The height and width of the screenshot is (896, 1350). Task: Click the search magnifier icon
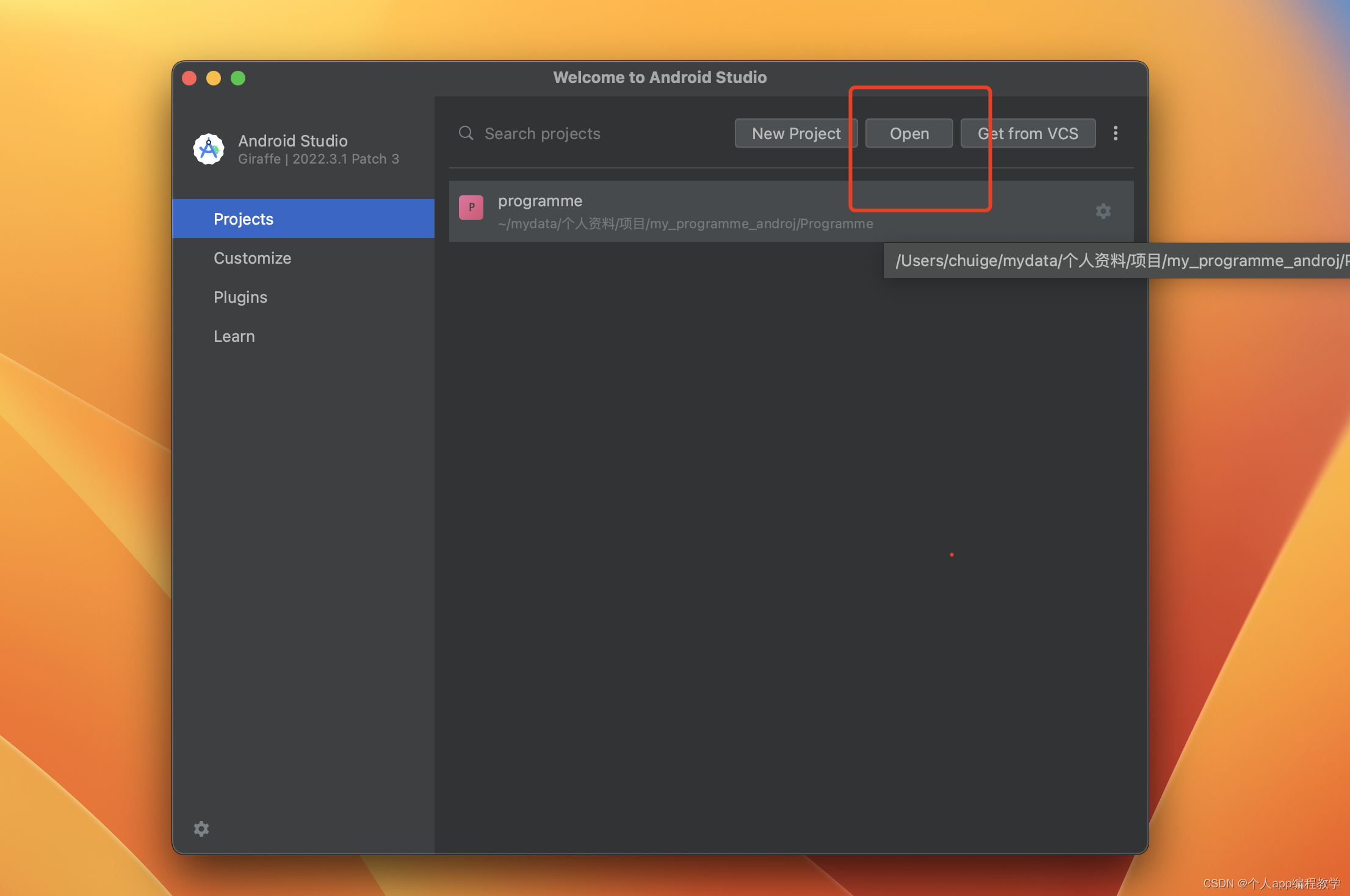point(466,133)
